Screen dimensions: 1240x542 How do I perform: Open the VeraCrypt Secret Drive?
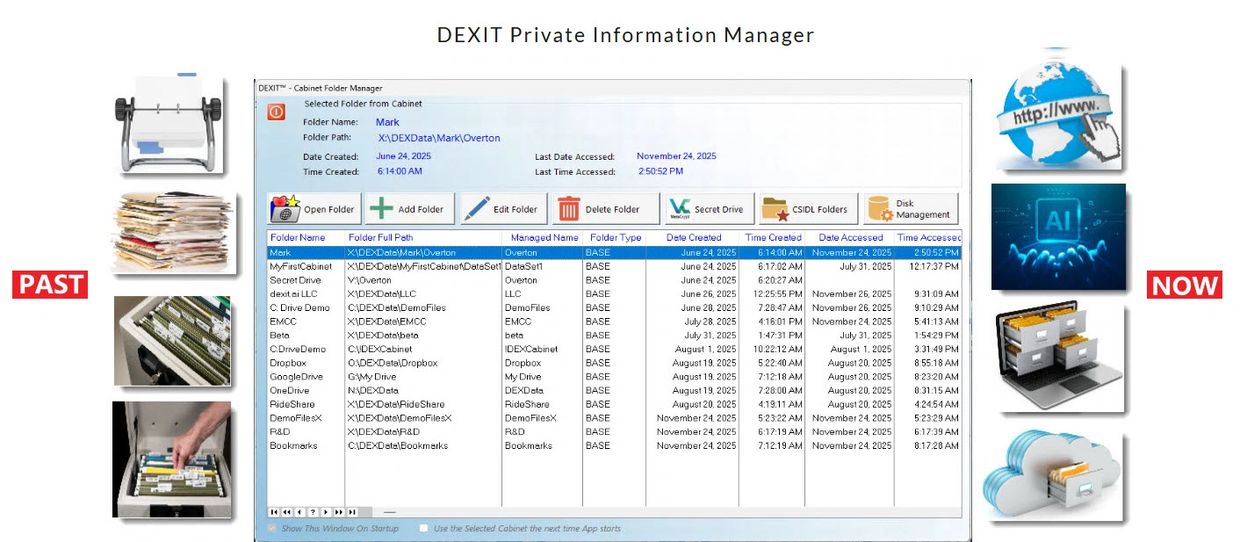click(x=708, y=209)
